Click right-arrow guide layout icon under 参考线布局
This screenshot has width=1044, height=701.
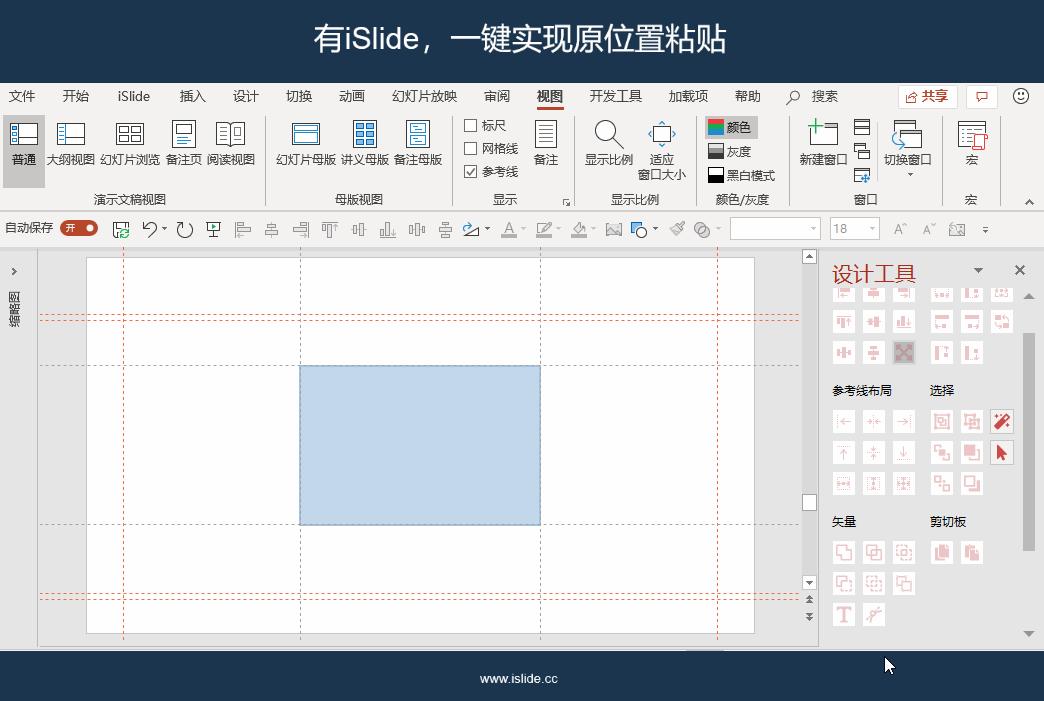tap(904, 421)
